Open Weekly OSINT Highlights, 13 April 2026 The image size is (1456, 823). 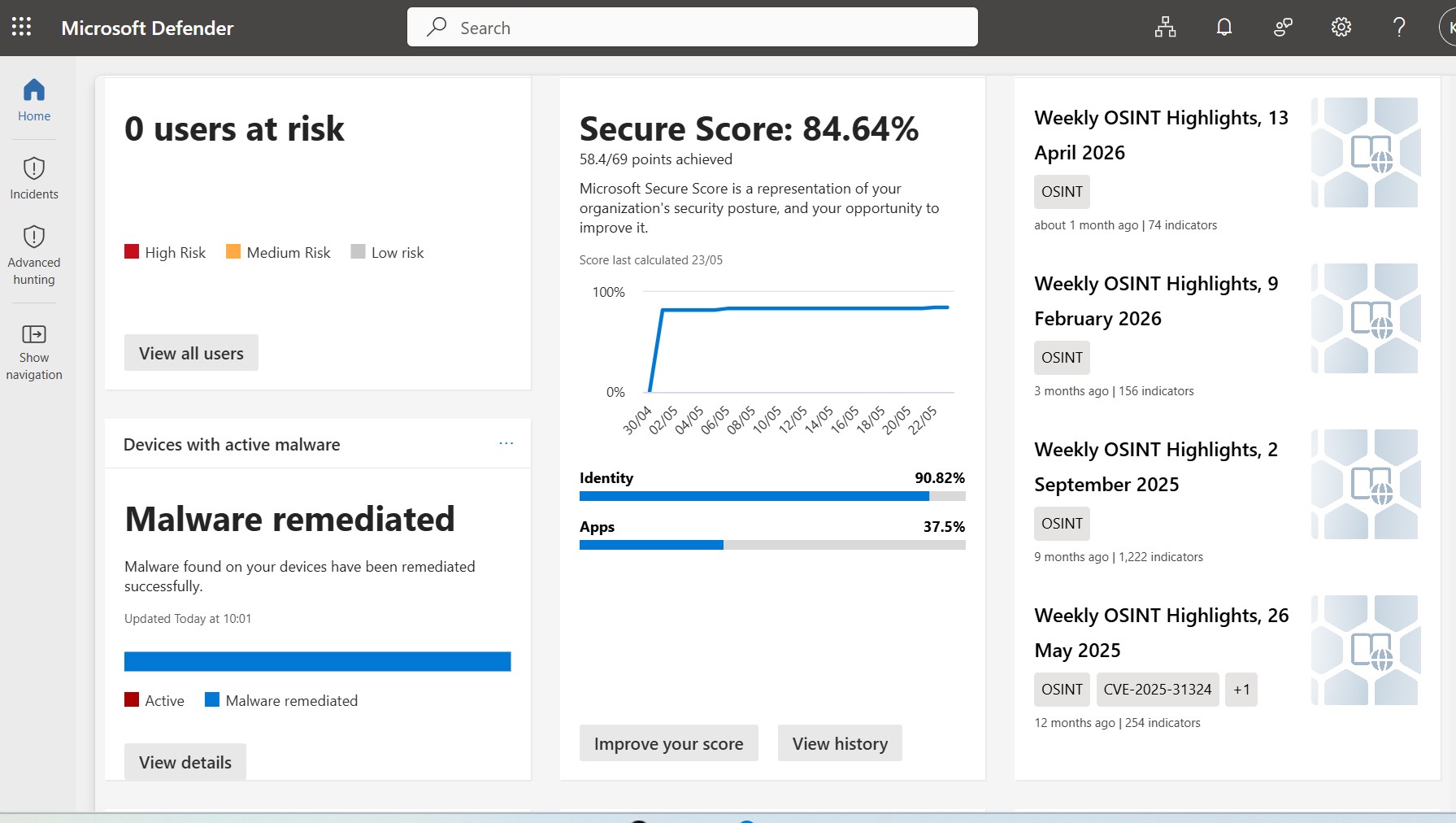(x=1161, y=135)
